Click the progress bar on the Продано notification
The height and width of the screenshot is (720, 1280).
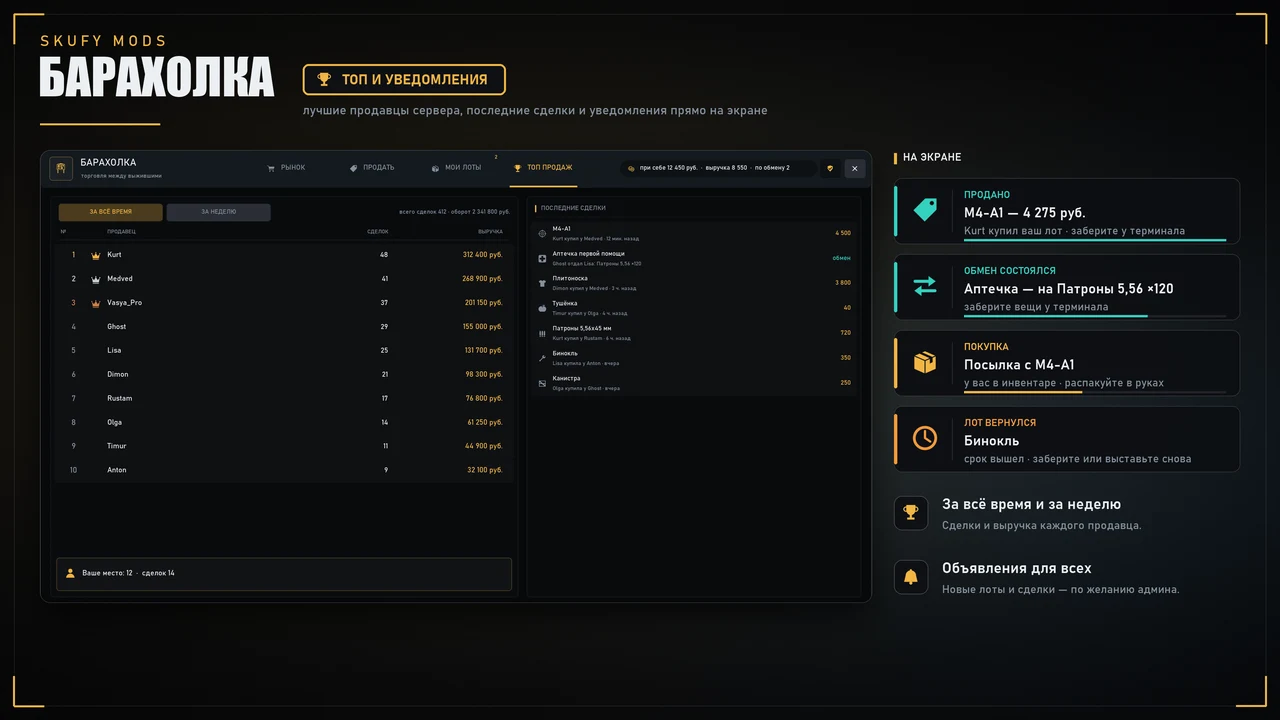click(1095, 240)
